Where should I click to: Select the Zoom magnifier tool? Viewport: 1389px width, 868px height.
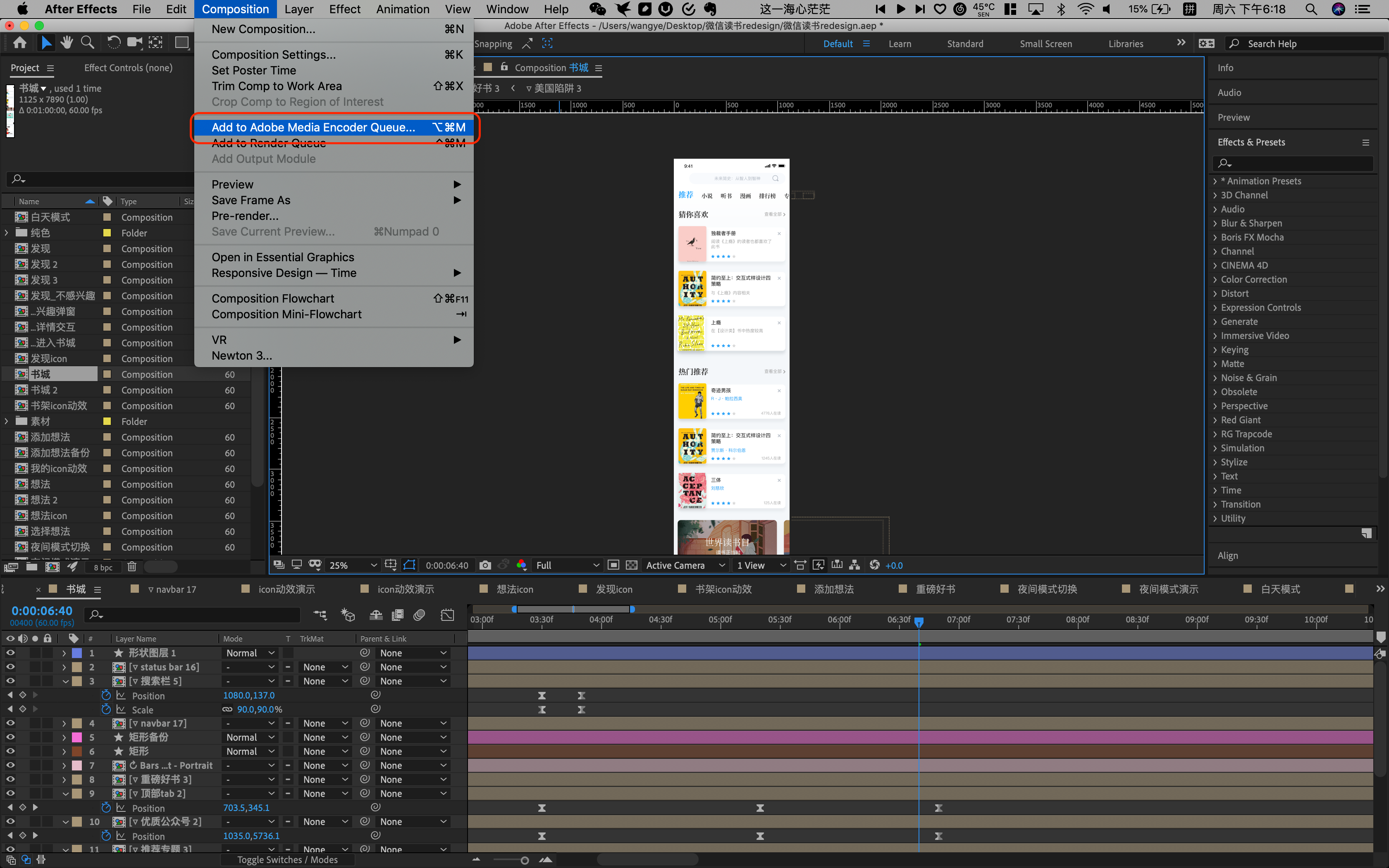click(87, 43)
